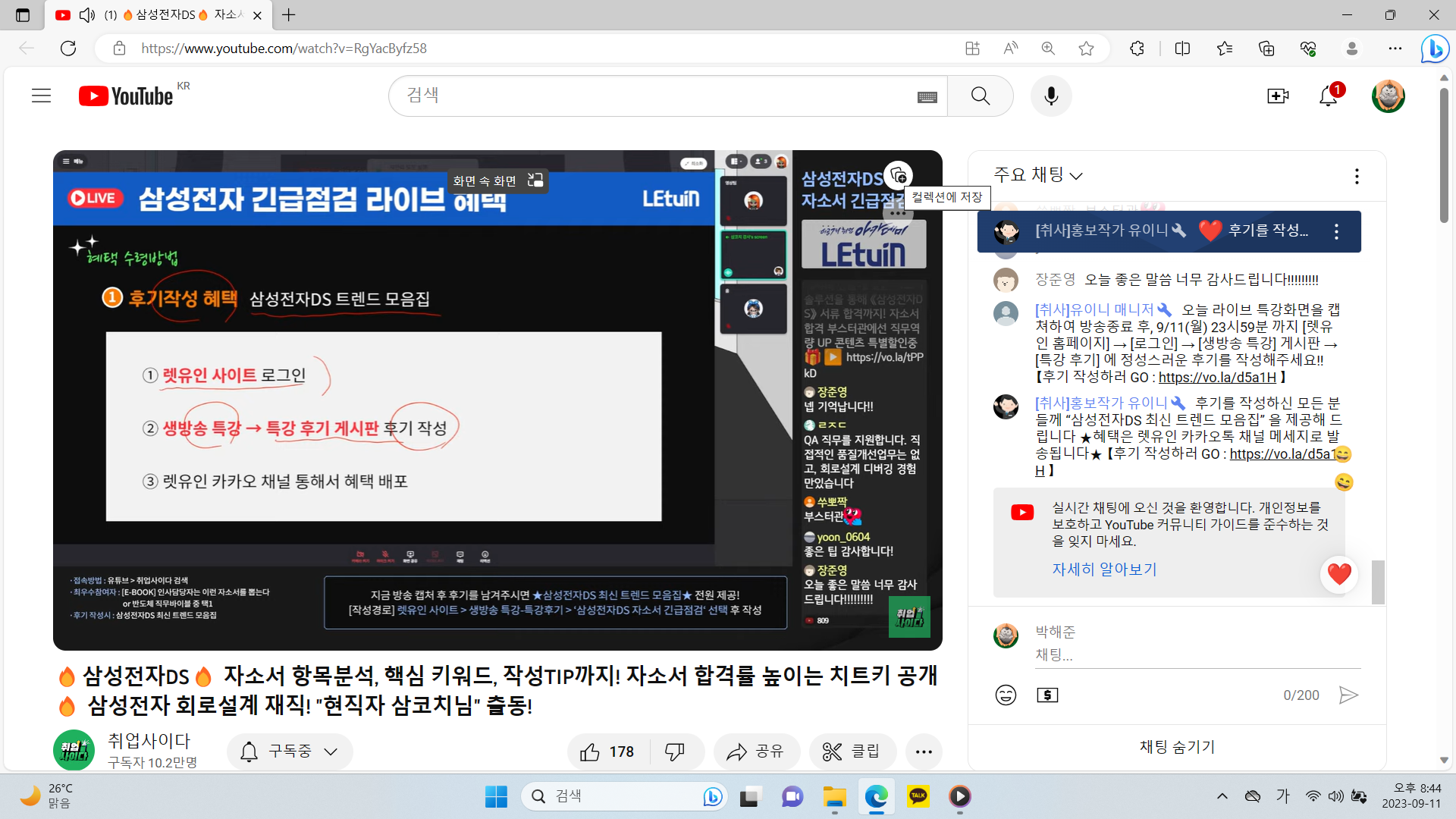Dislike the video with thumbs down

coord(674,752)
